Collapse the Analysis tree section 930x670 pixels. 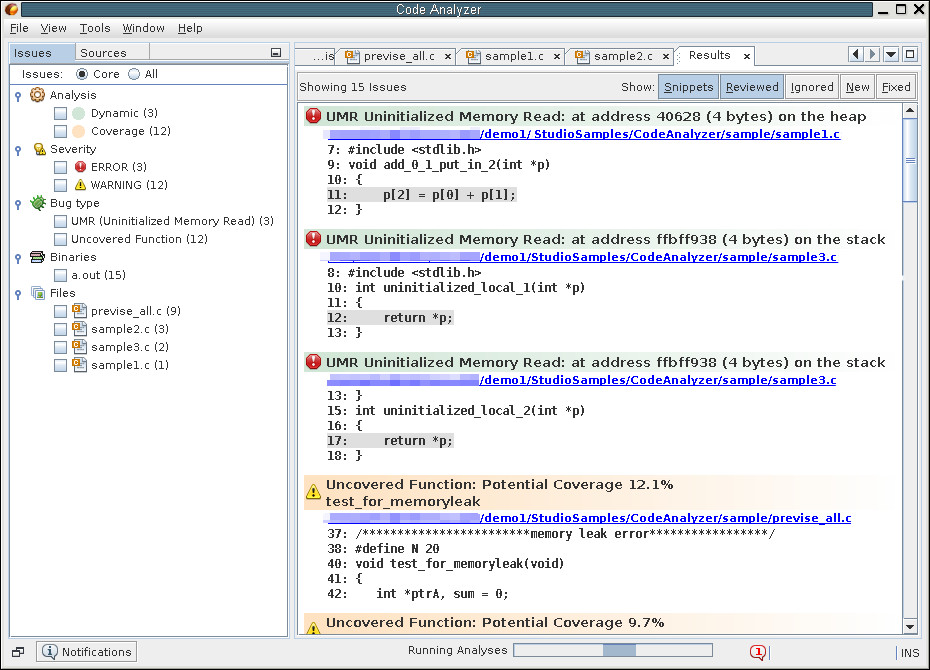coord(18,96)
